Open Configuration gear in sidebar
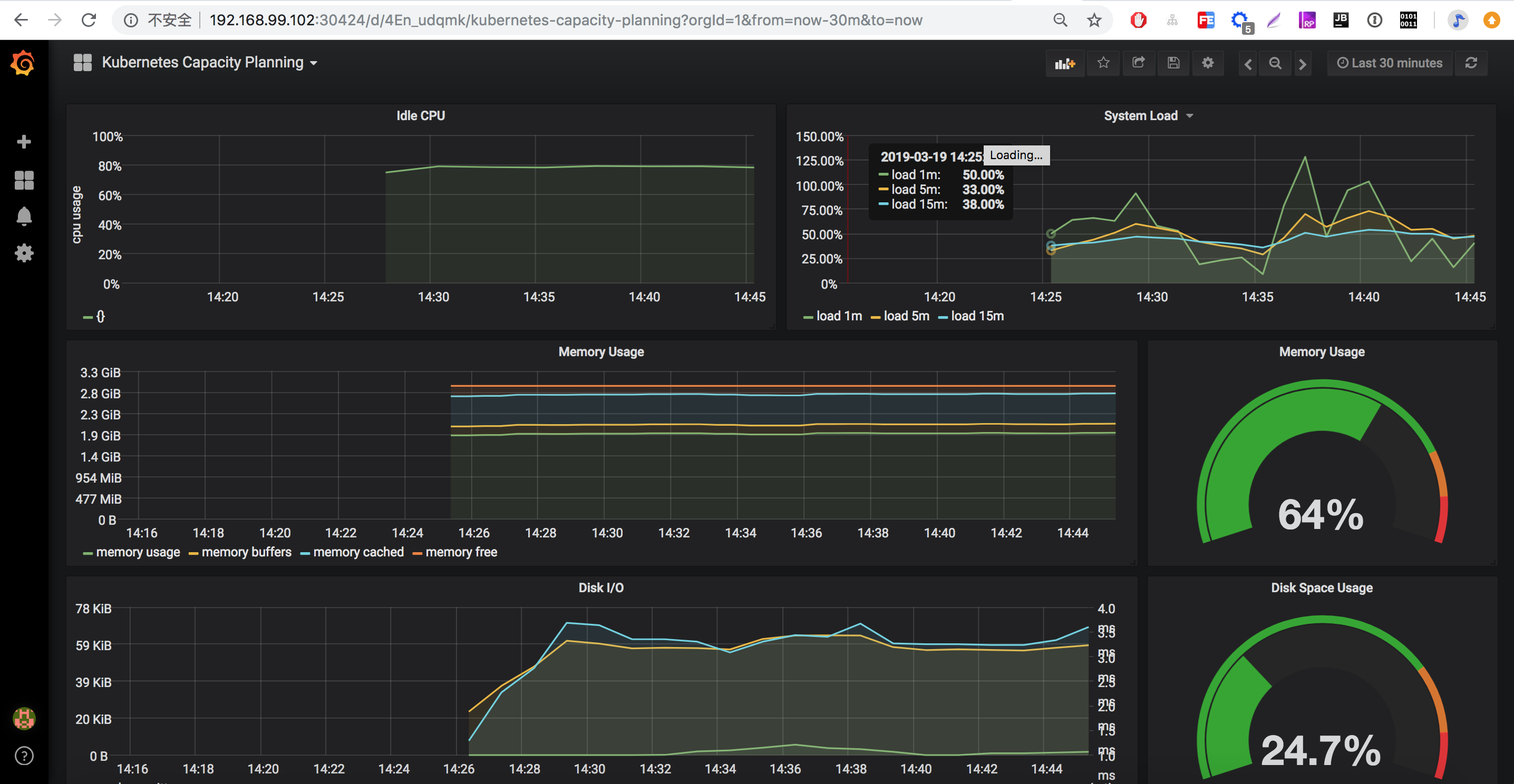This screenshot has height=784, width=1514. (24, 253)
